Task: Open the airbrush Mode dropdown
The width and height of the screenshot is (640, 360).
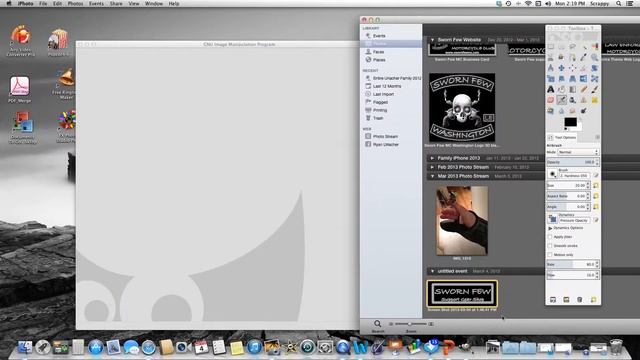Action: click(578, 152)
